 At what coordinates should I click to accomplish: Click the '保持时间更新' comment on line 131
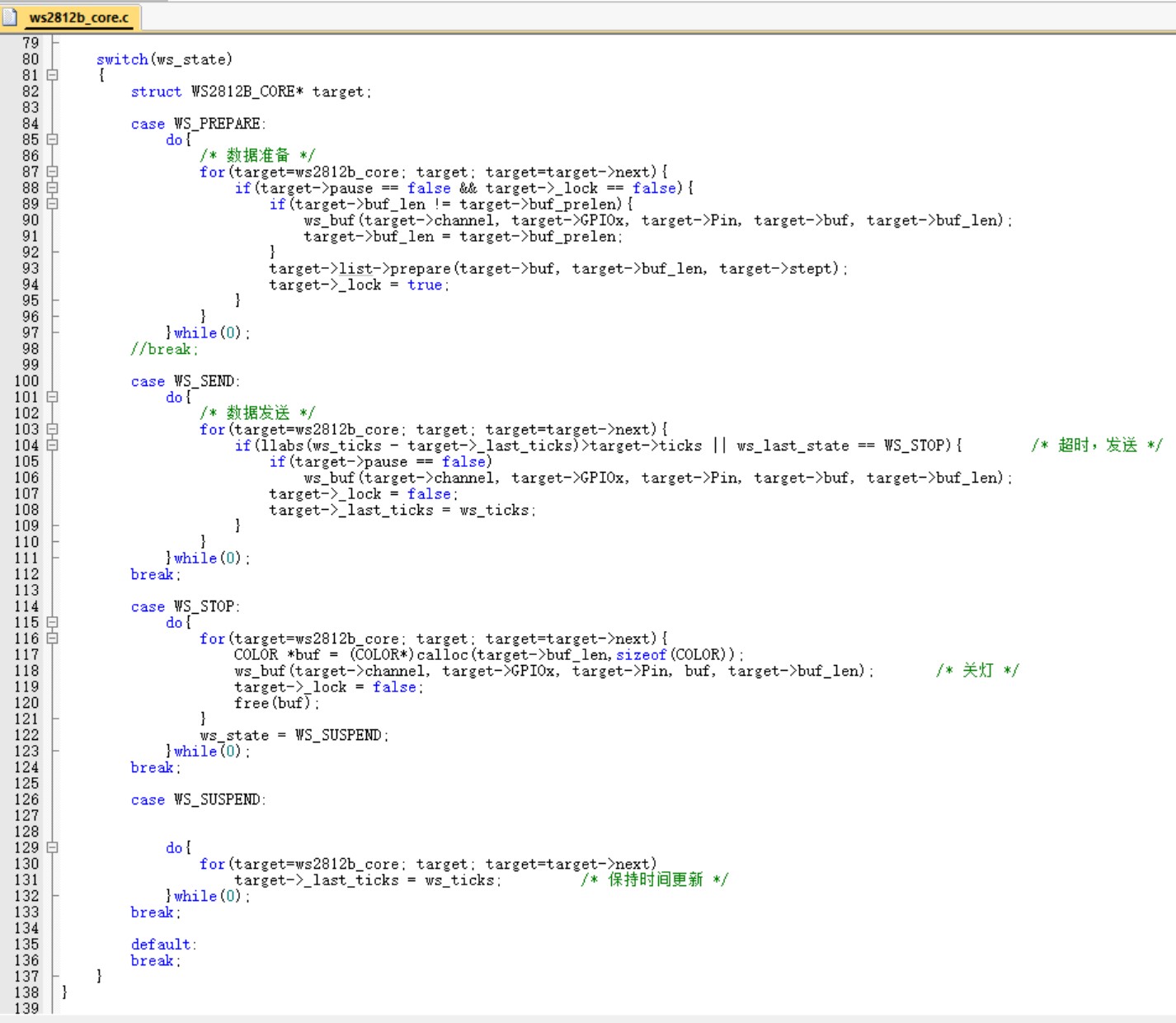pos(656,879)
